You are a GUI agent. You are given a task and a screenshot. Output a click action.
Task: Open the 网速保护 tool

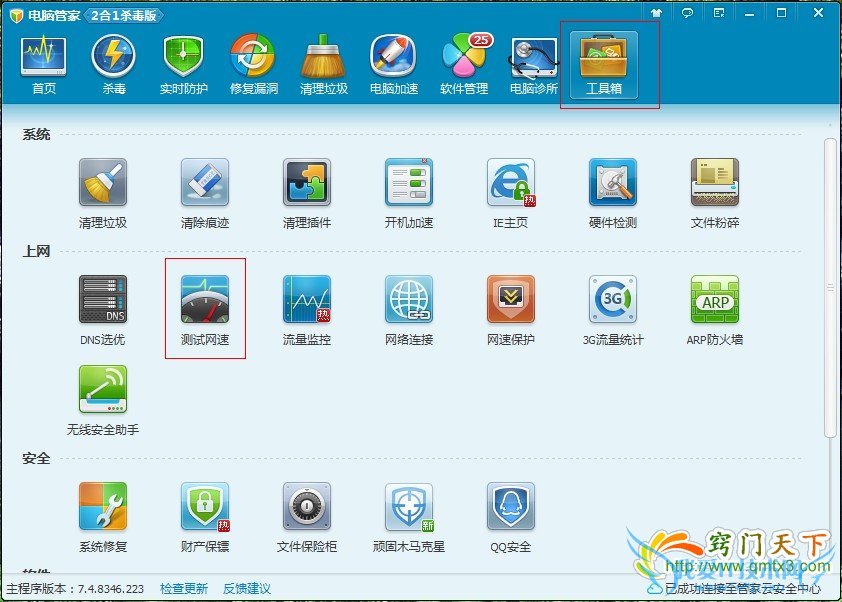pos(511,310)
